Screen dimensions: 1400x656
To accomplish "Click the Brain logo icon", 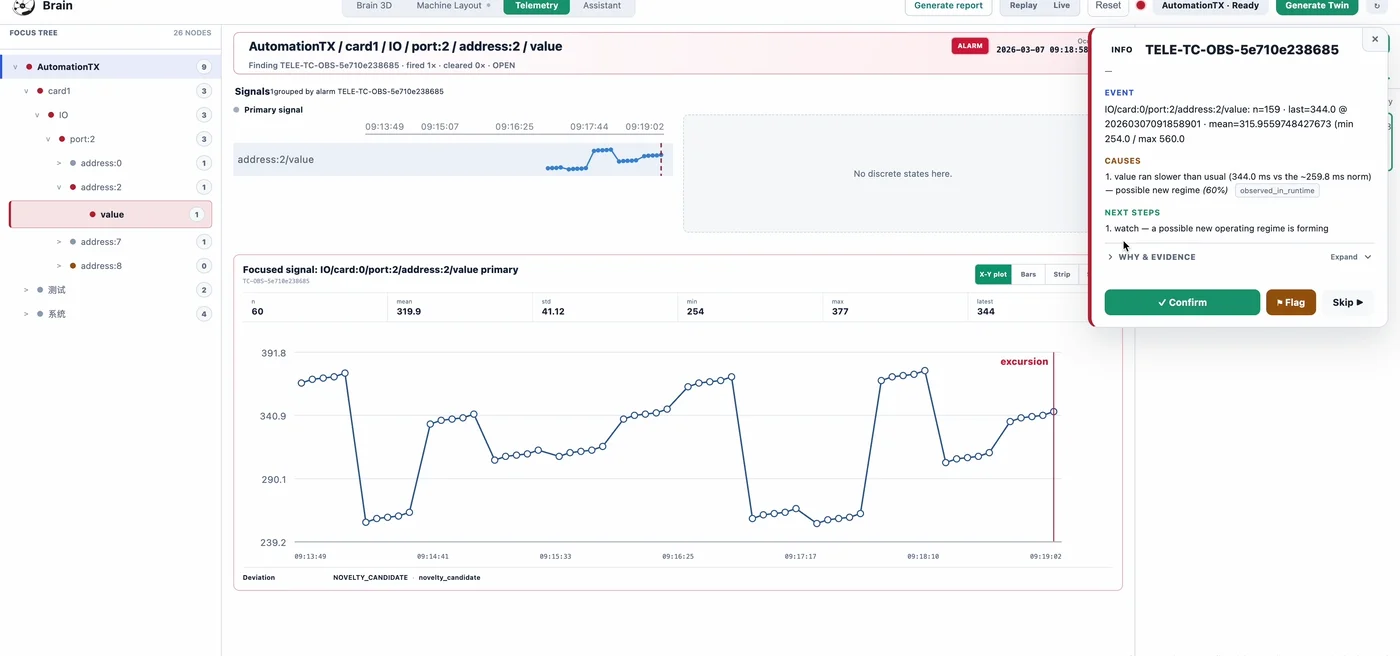I will [23, 6].
